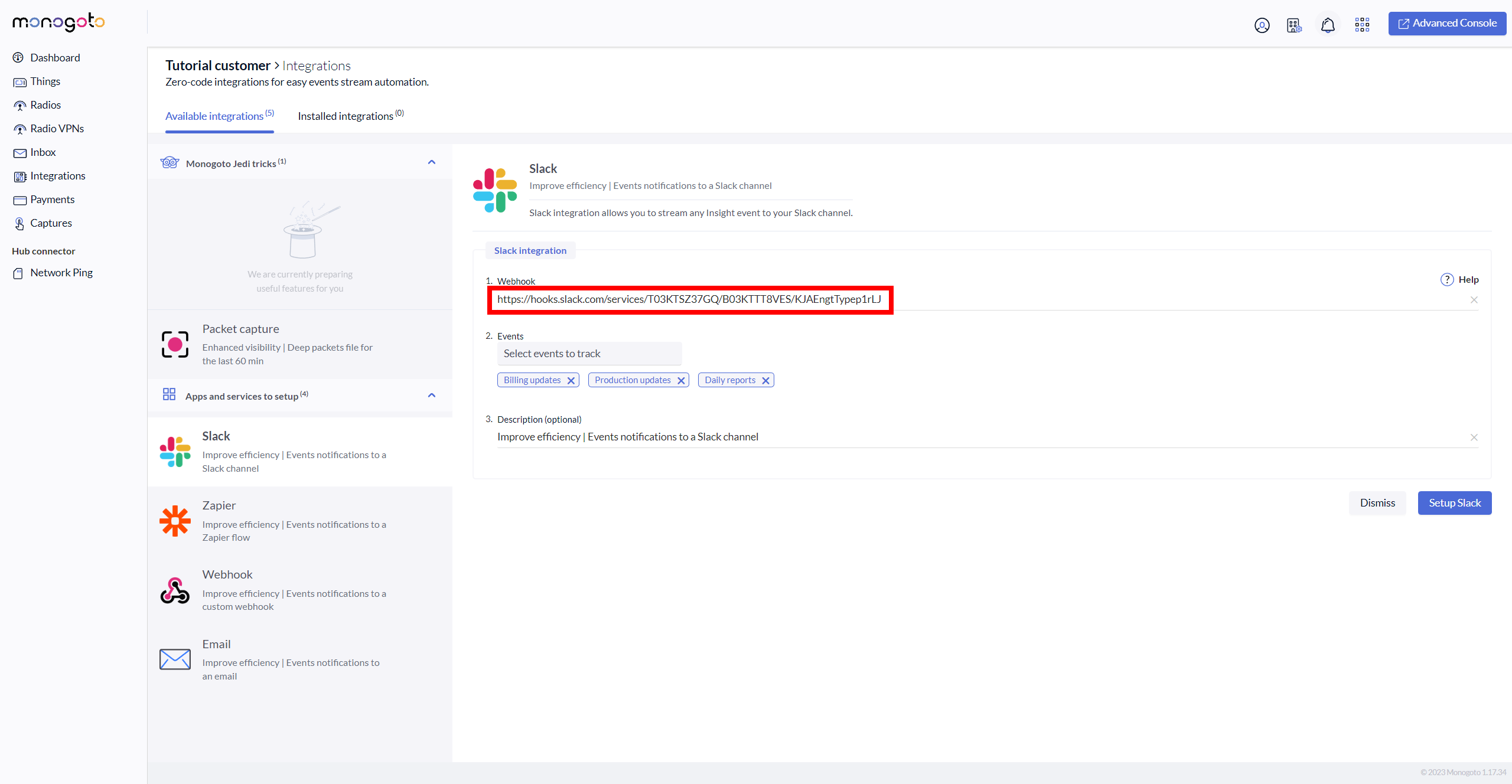Image resolution: width=1512 pixels, height=784 pixels.
Task: Open the Packet capture icon
Action: tap(175, 344)
